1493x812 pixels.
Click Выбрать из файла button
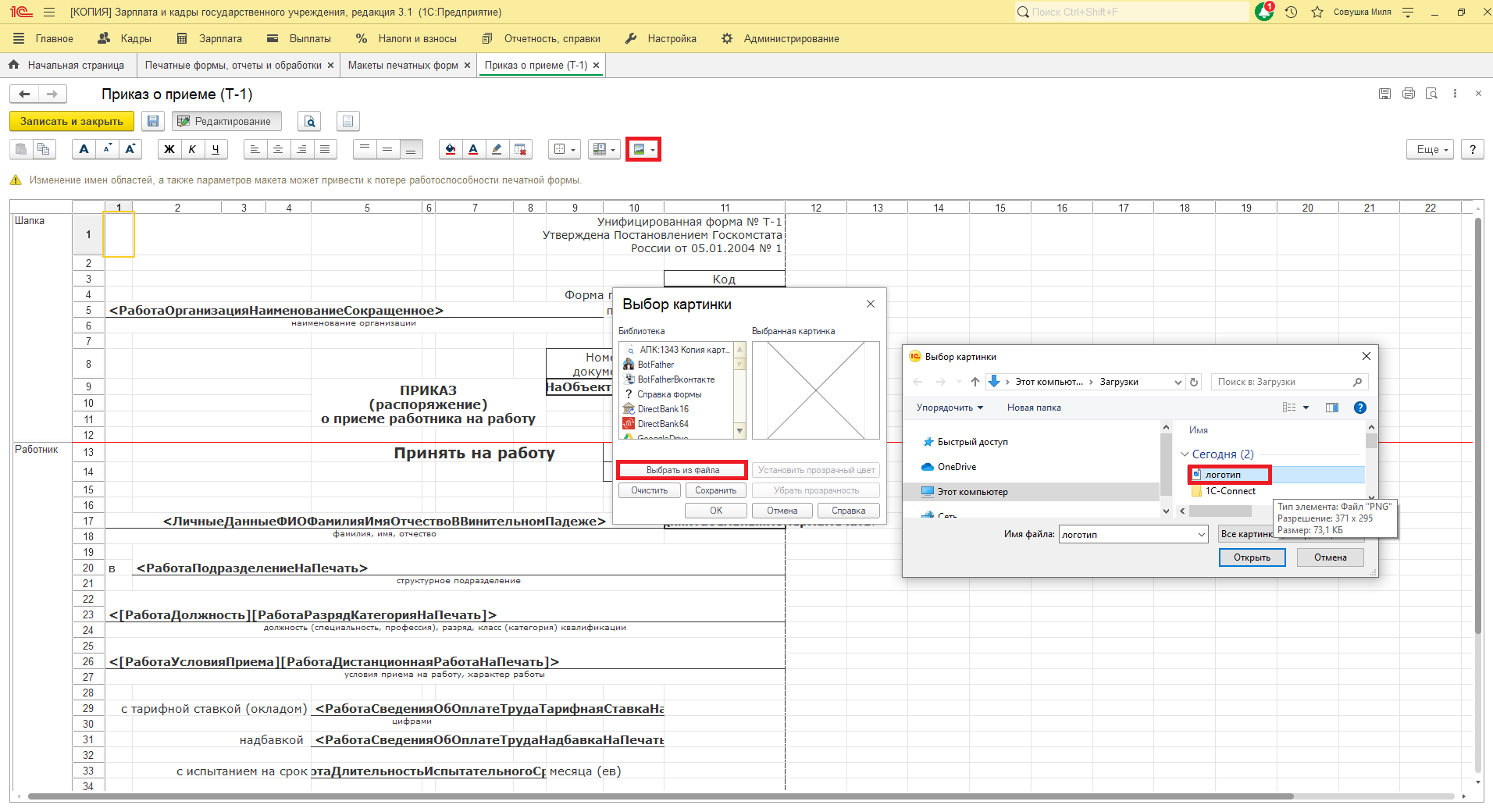click(682, 470)
